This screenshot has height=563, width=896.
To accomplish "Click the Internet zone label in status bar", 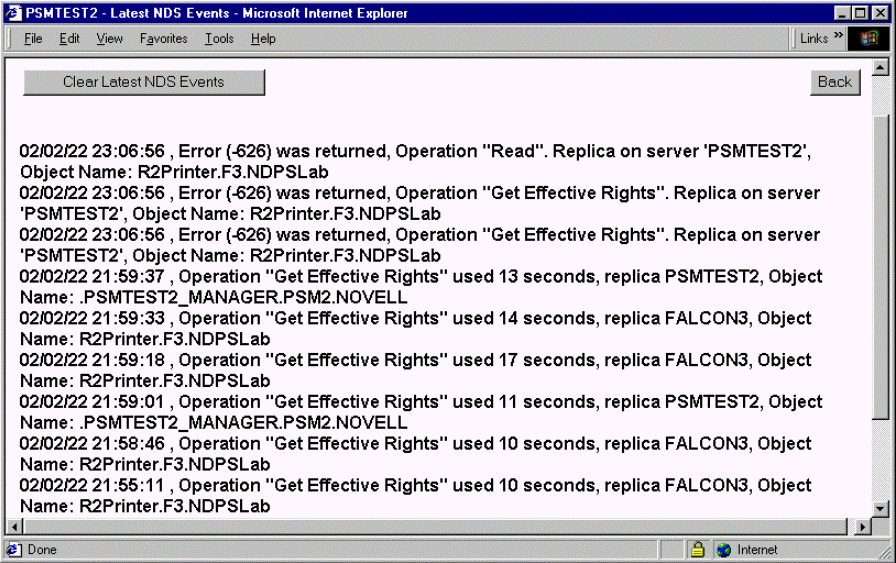I will tap(757, 550).
